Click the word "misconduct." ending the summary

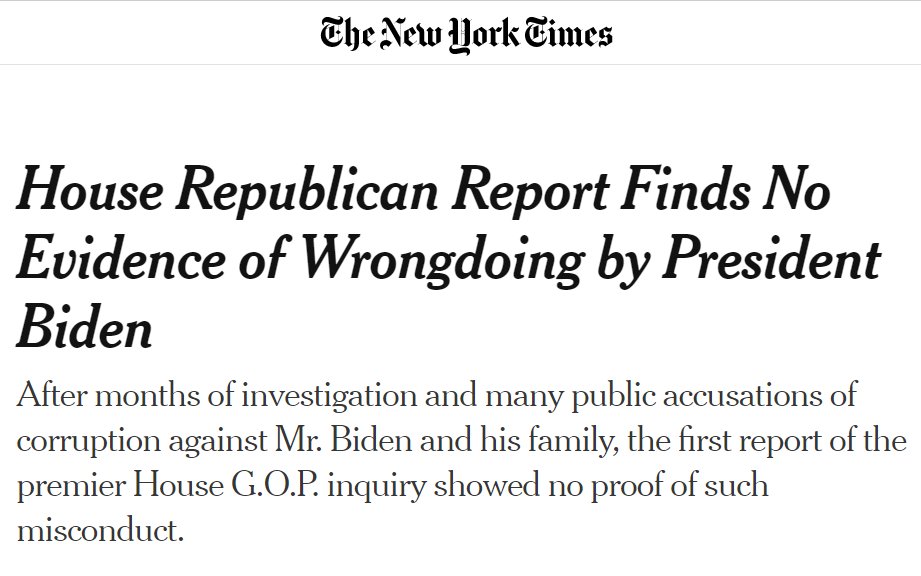[100, 530]
